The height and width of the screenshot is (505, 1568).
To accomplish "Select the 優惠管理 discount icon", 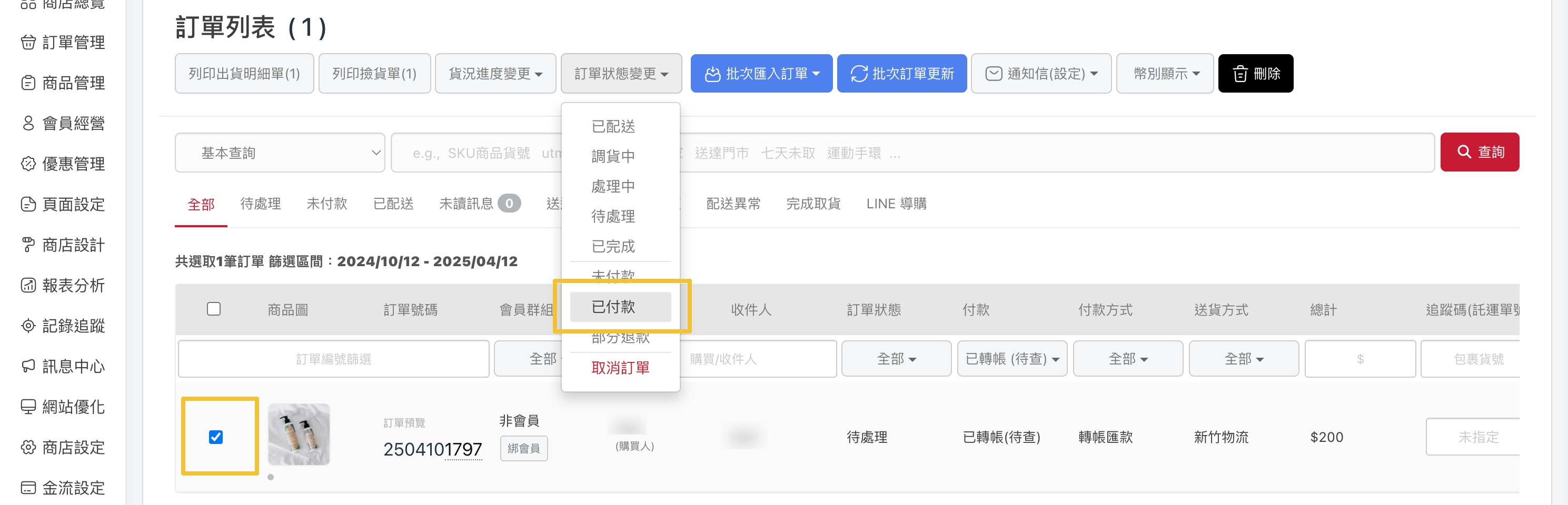I will pos(28,164).
